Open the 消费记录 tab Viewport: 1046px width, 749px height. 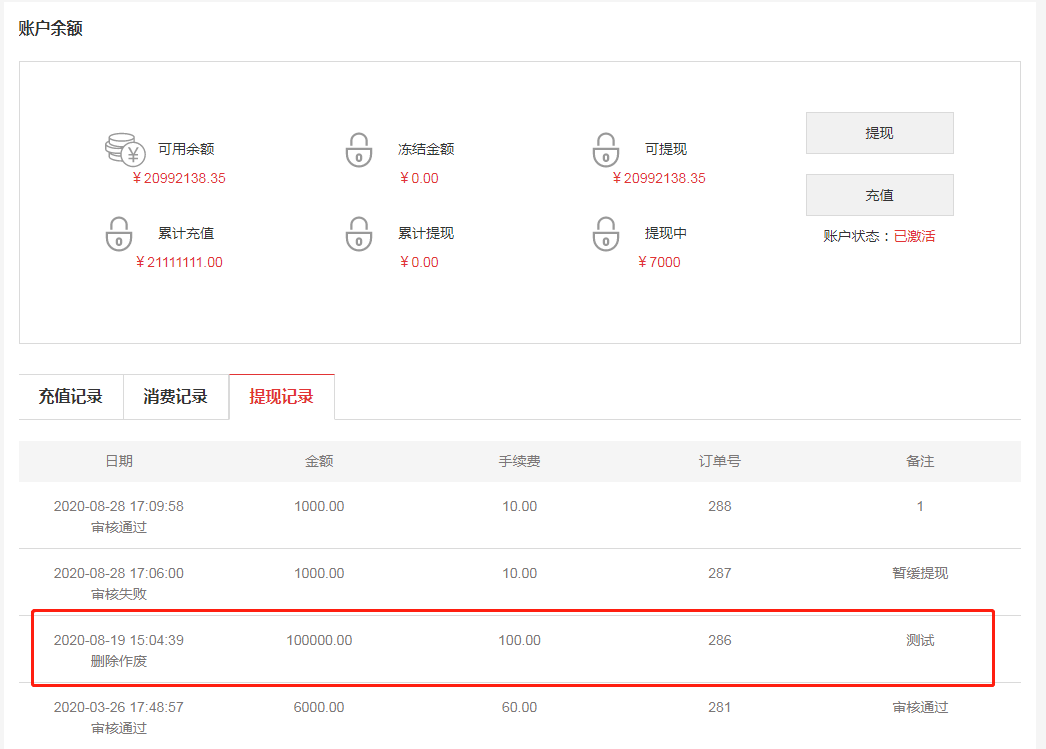pos(176,397)
